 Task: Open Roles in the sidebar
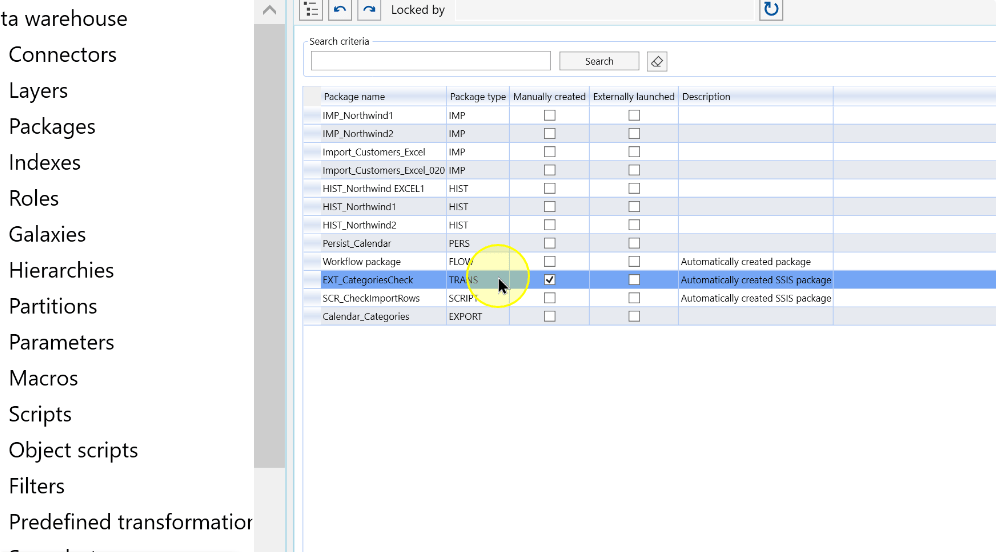point(34,198)
